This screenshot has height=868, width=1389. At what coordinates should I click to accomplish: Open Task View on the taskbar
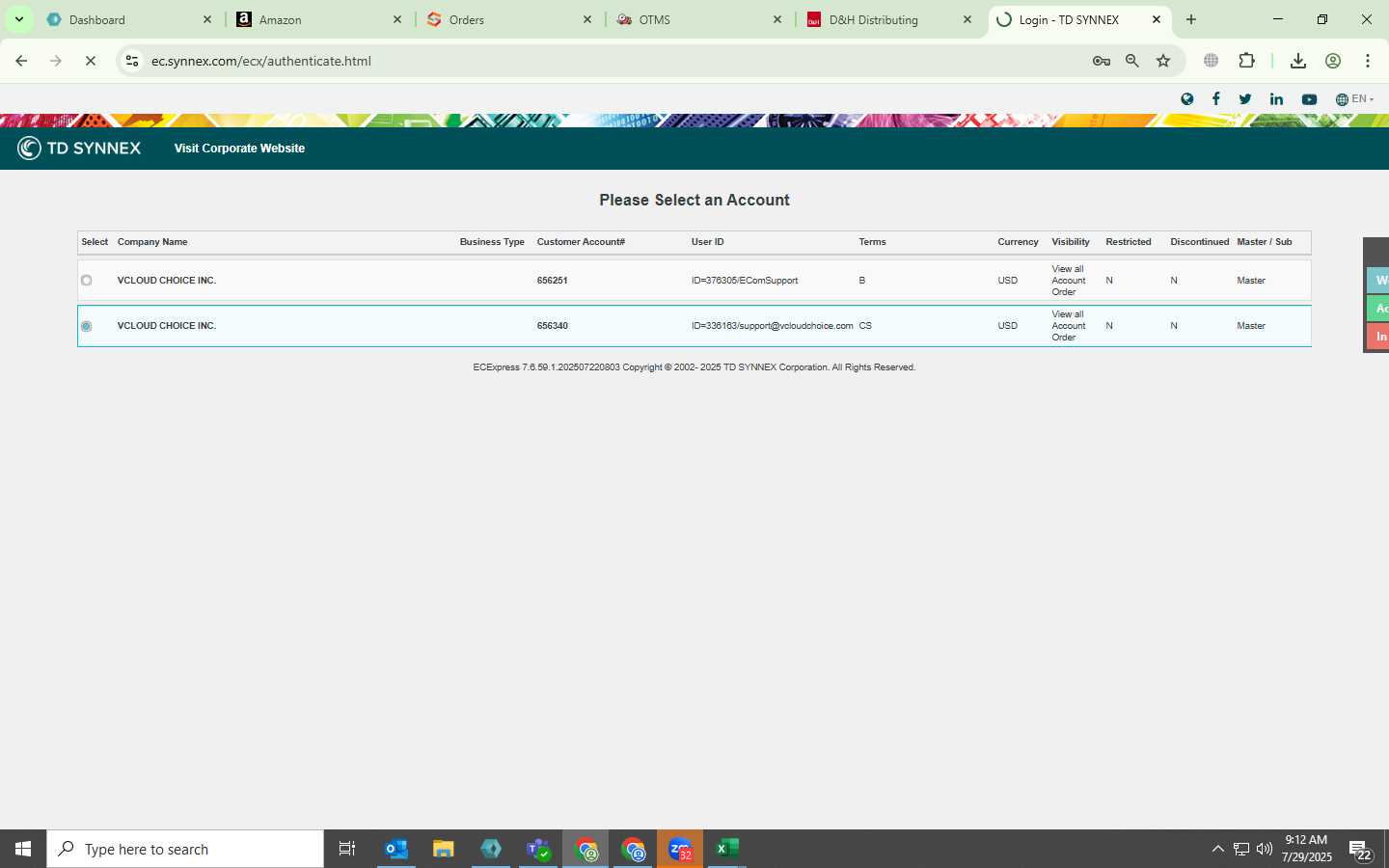click(347, 849)
